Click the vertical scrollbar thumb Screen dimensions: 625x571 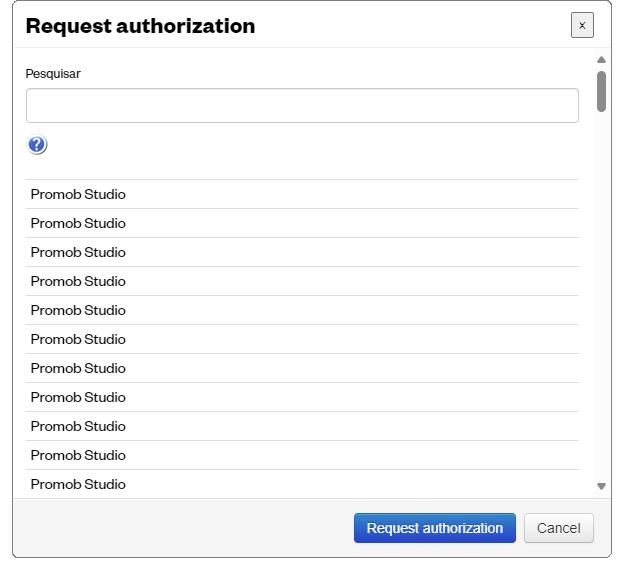601,91
